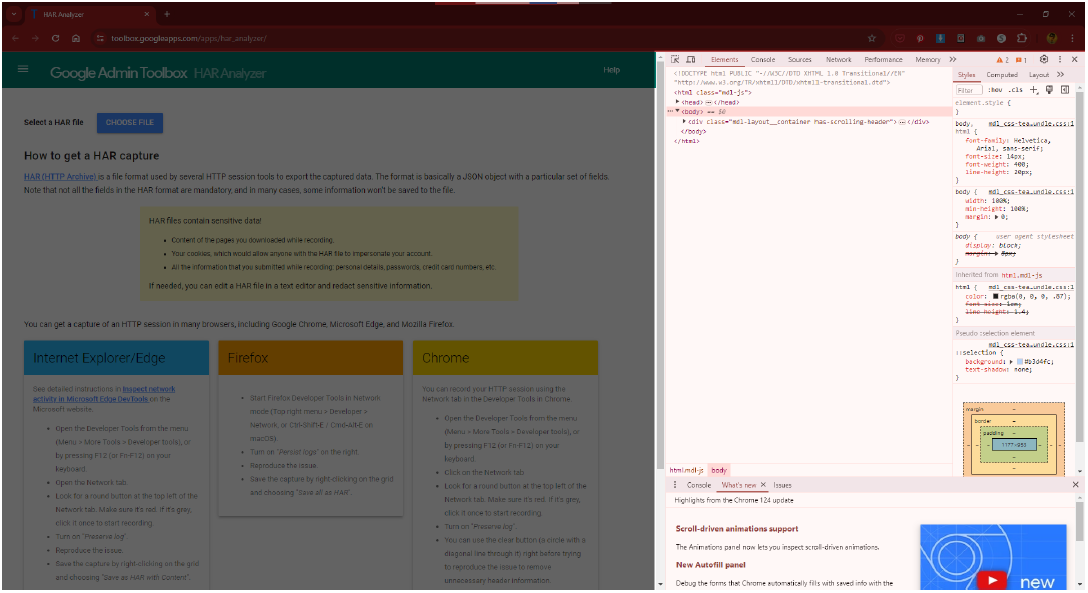The image size is (1088, 593).
Task: Expand the head element node
Action: pos(678,102)
